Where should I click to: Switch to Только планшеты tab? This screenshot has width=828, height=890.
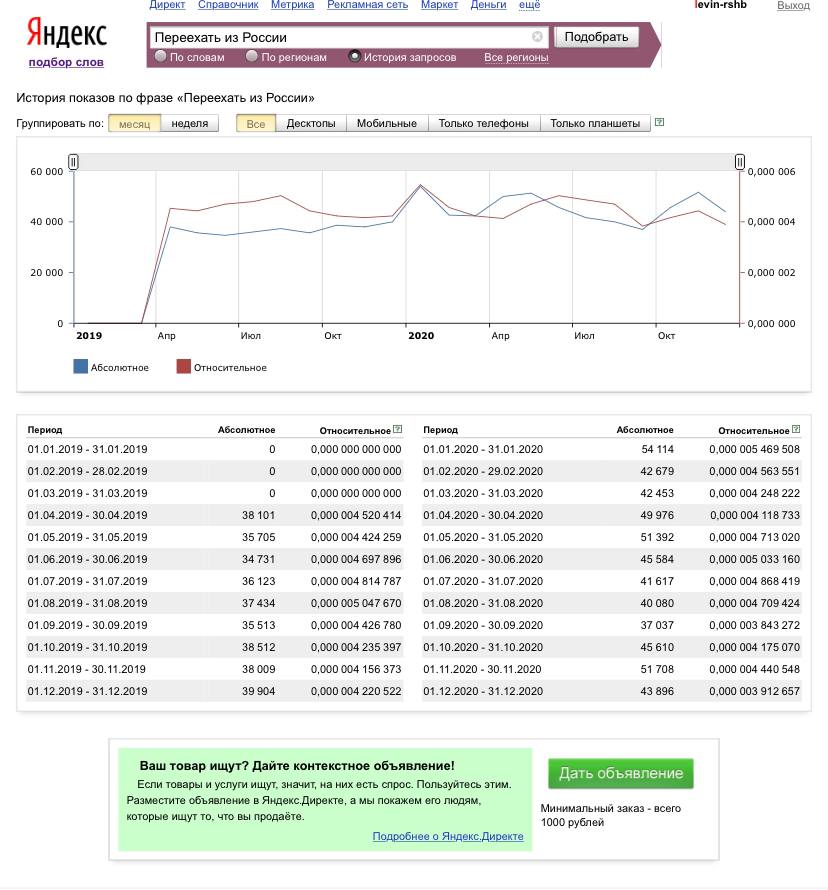pos(595,123)
